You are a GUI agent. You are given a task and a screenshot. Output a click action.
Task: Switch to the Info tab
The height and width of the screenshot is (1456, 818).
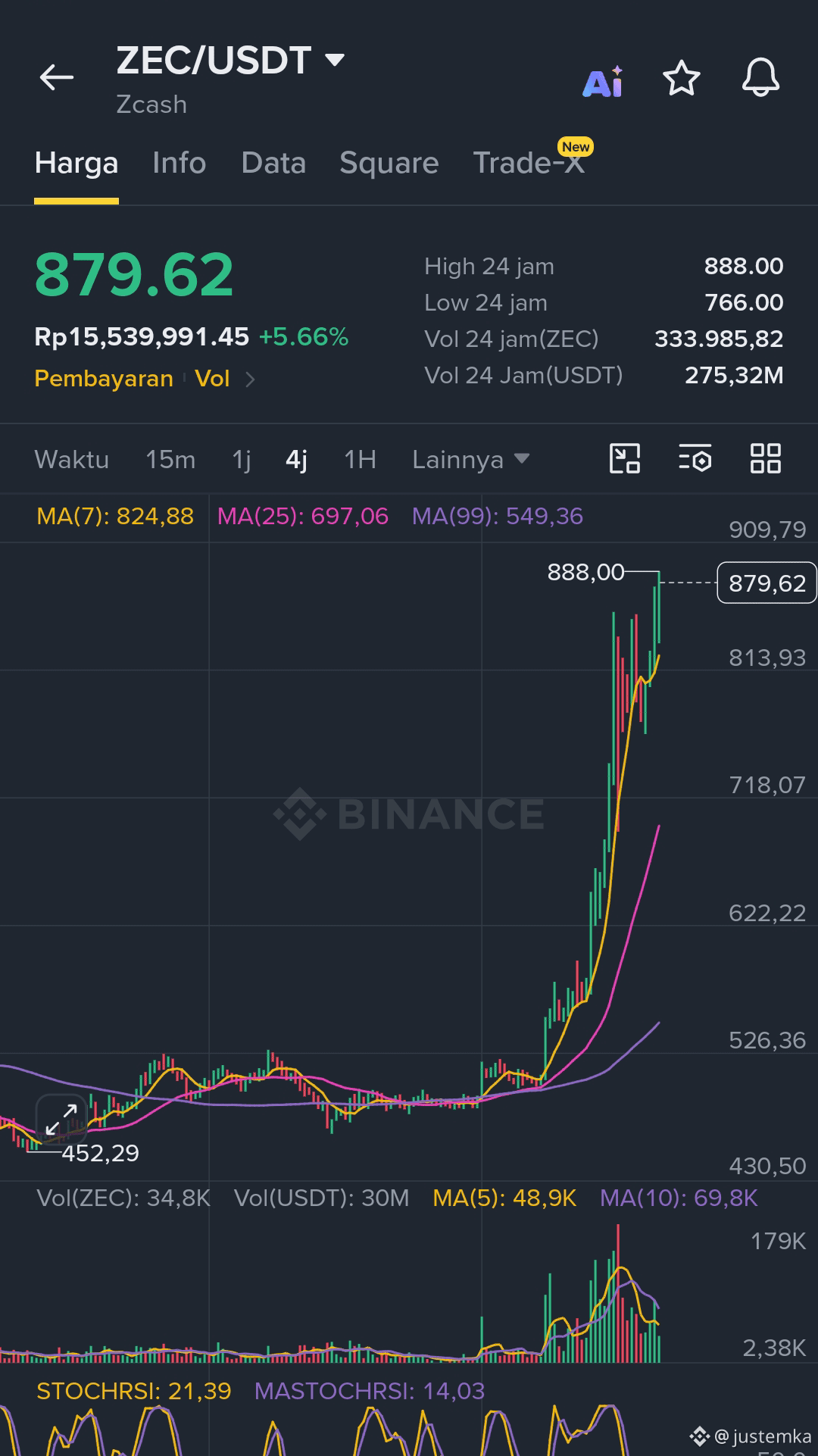[x=179, y=163]
